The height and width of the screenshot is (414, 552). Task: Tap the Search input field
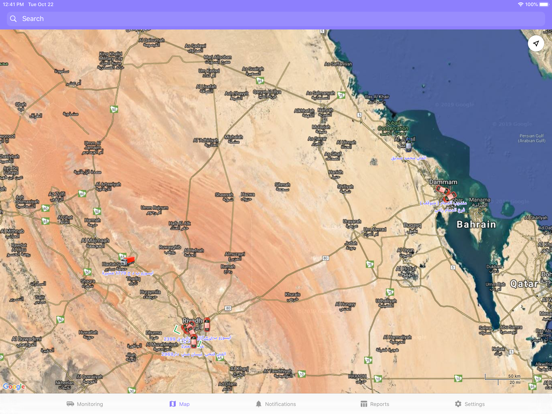(x=276, y=19)
